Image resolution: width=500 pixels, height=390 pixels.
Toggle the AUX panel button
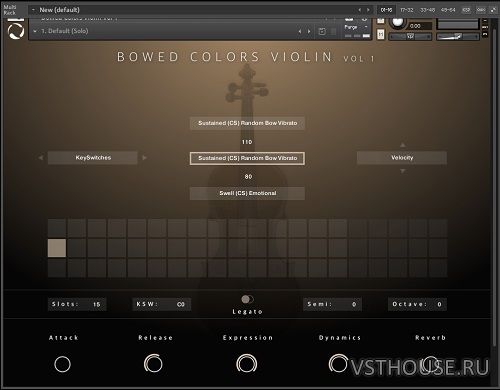pos(485,27)
